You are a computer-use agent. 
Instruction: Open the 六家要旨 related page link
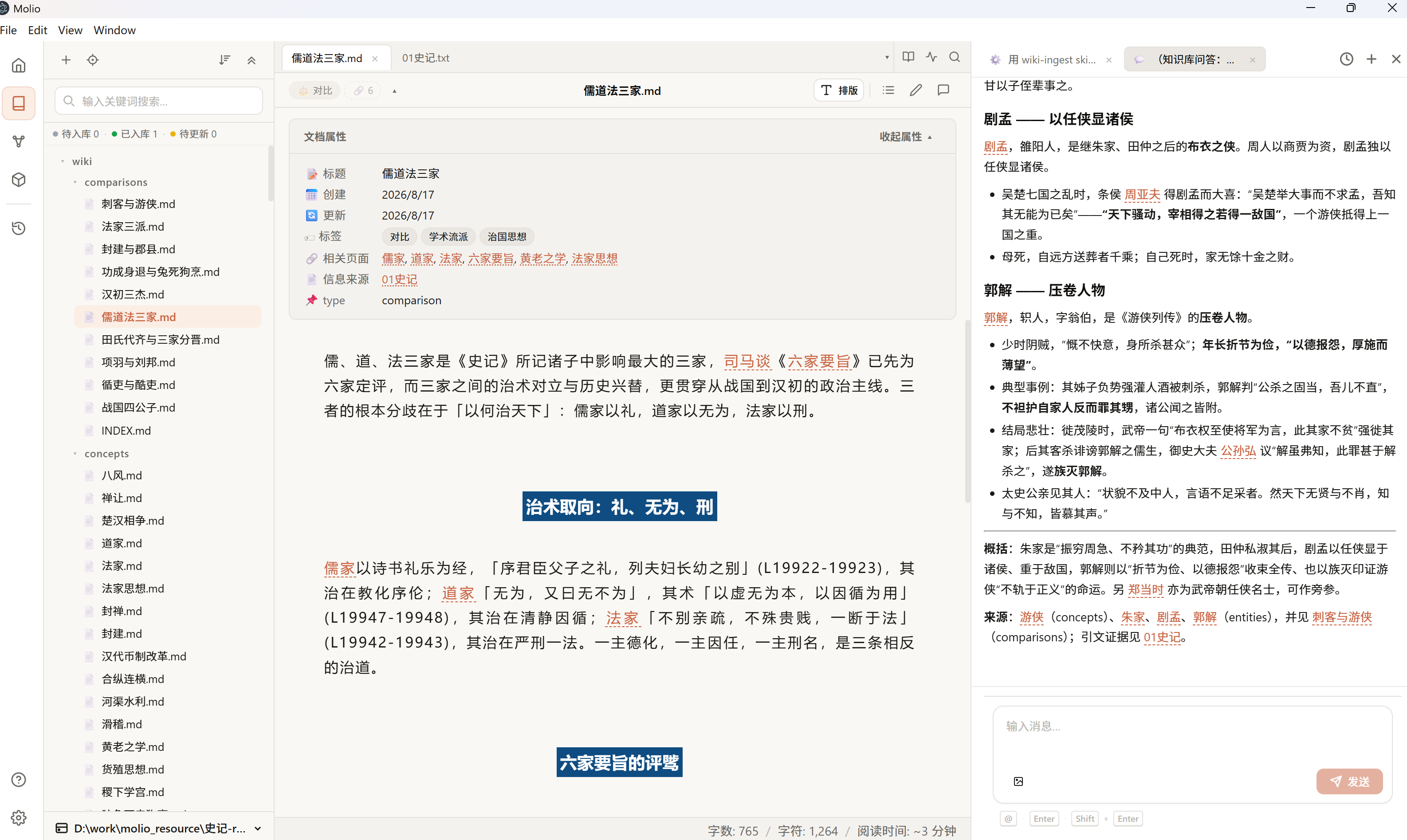coord(491,259)
